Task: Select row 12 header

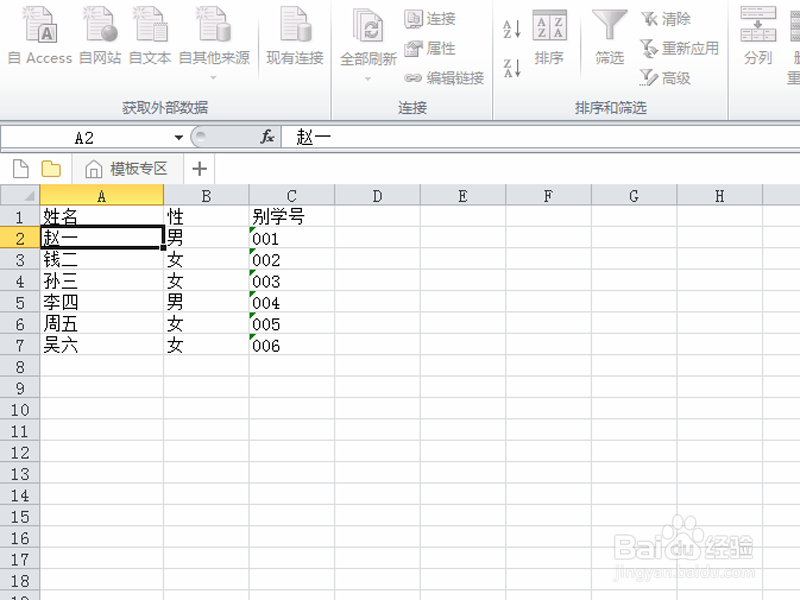Action: tap(20, 453)
